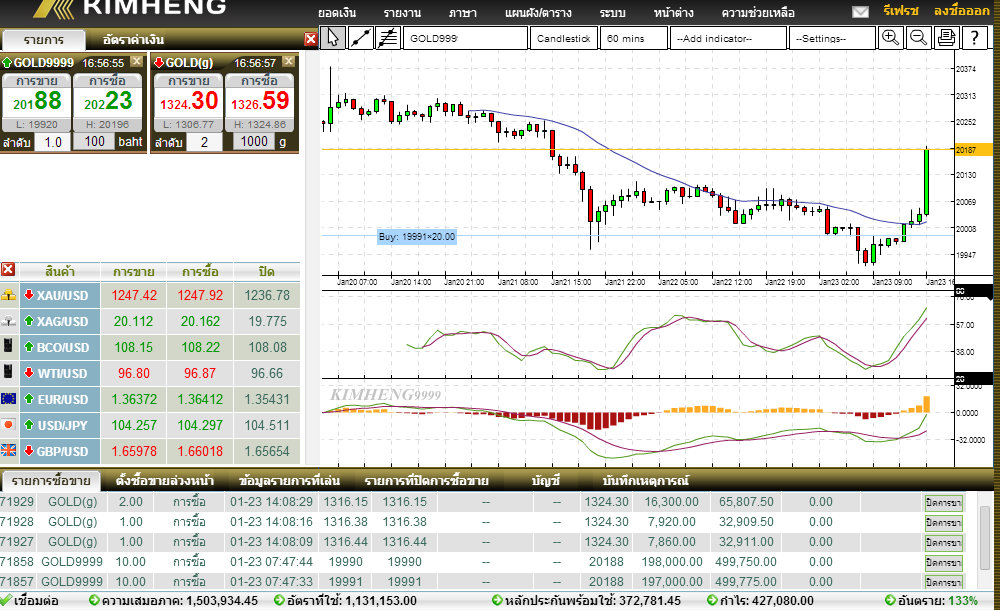
Task: Click GOLD(g) sell price 1324.30
Action: click(189, 101)
